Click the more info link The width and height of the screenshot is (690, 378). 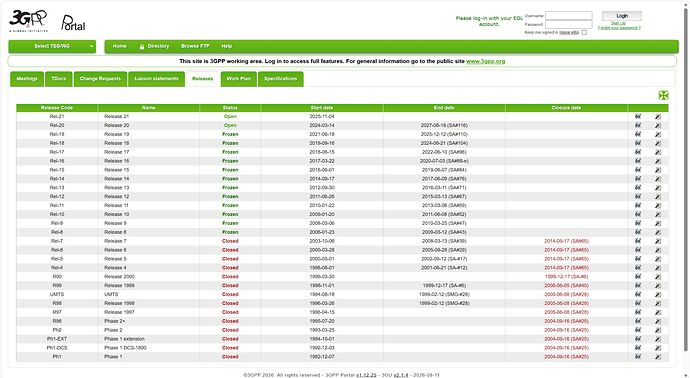point(569,33)
